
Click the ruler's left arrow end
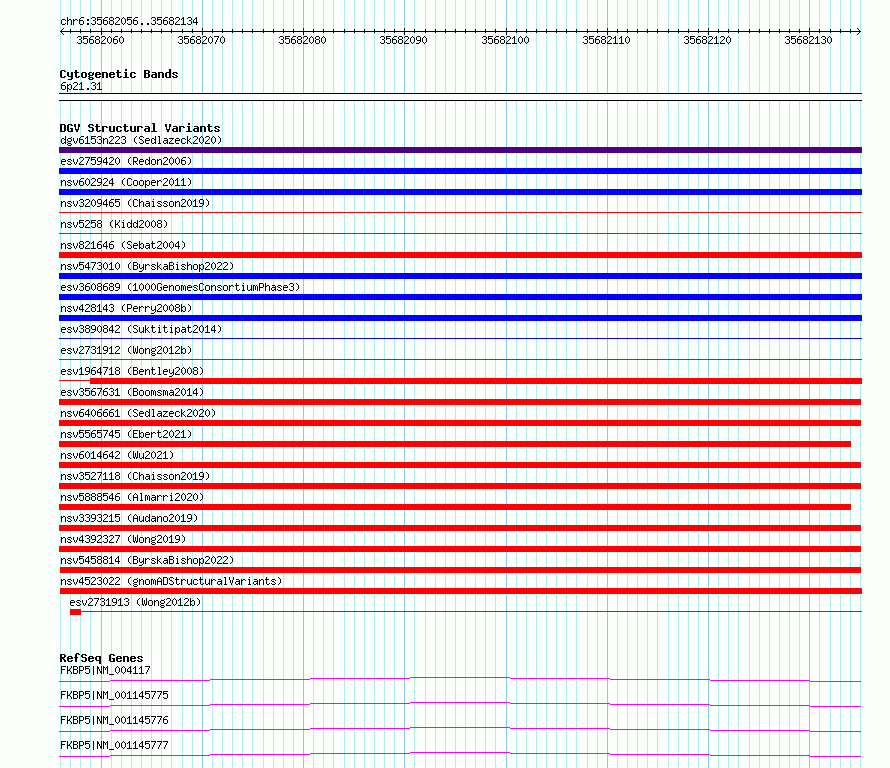[x=62, y=32]
